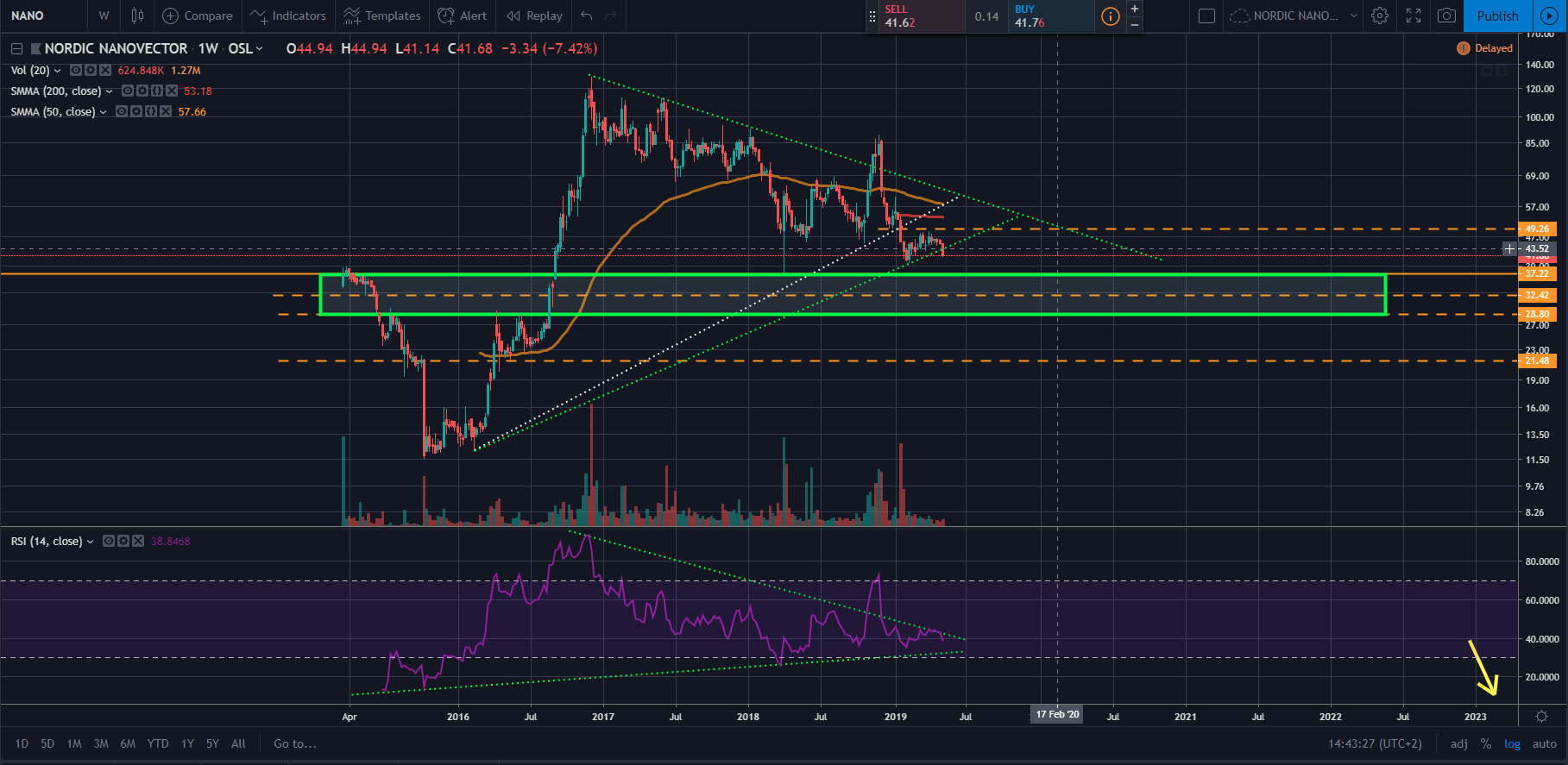The image size is (1568, 765).
Task: Expand the RSI (14, close) dropdown arrow
Action: point(90,542)
